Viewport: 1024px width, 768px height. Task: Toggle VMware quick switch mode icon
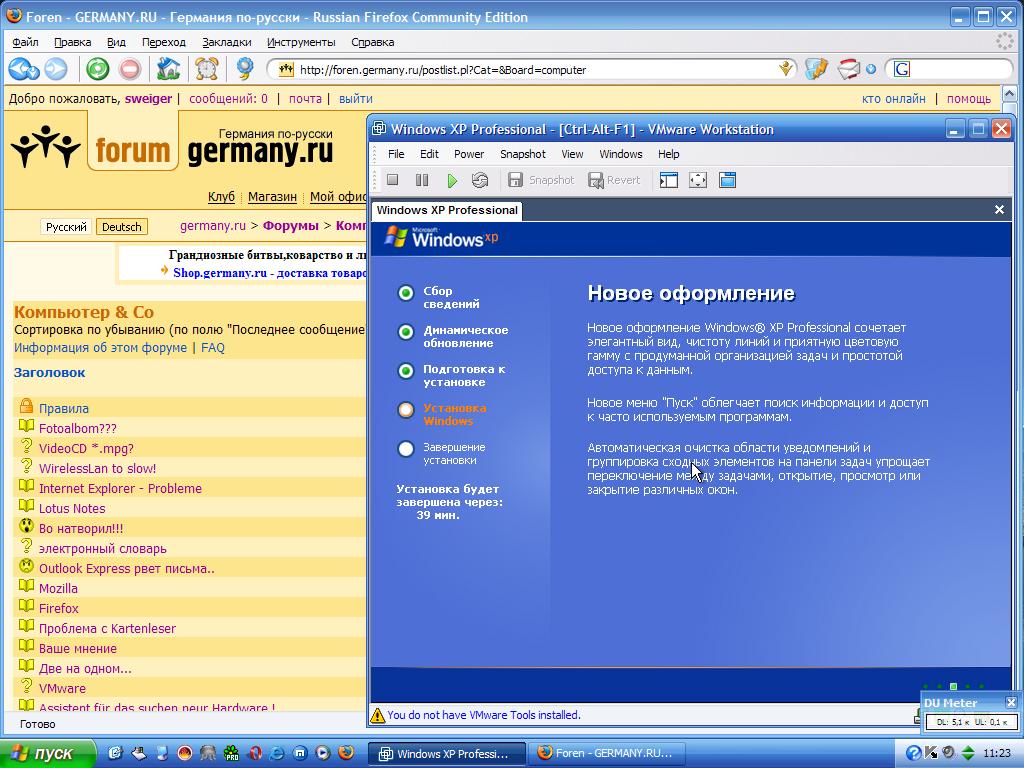728,180
